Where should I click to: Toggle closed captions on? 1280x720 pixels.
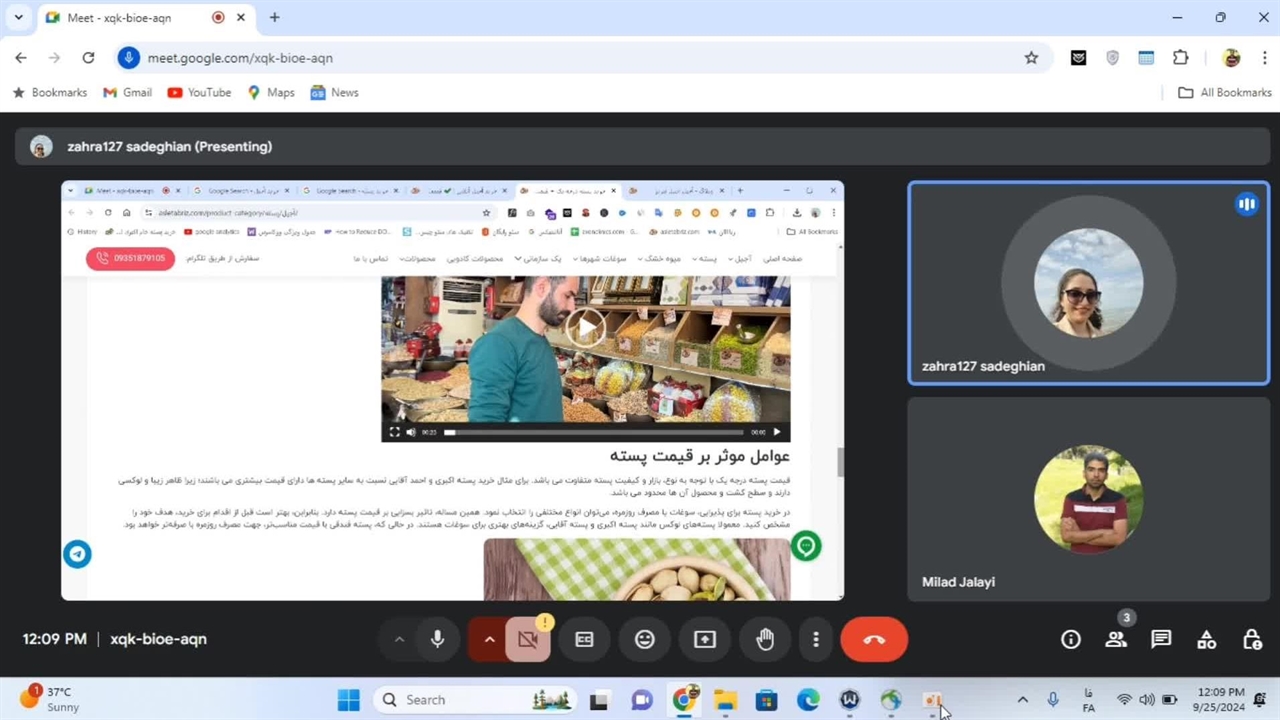pos(585,640)
